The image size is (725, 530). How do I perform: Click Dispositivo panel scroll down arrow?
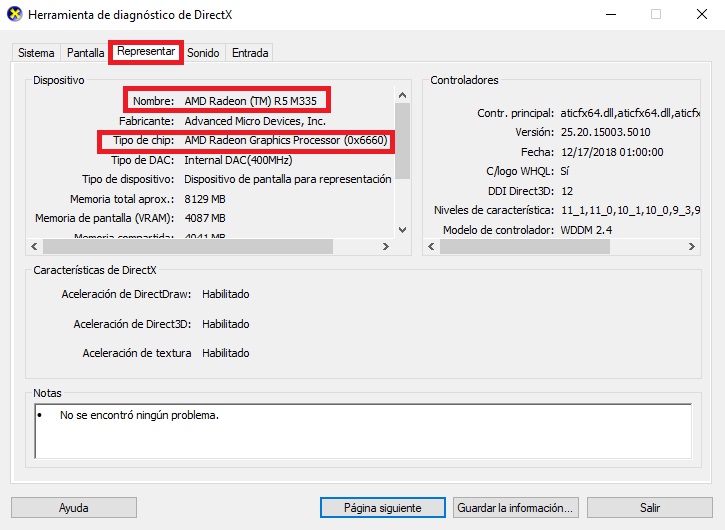tap(403, 230)
